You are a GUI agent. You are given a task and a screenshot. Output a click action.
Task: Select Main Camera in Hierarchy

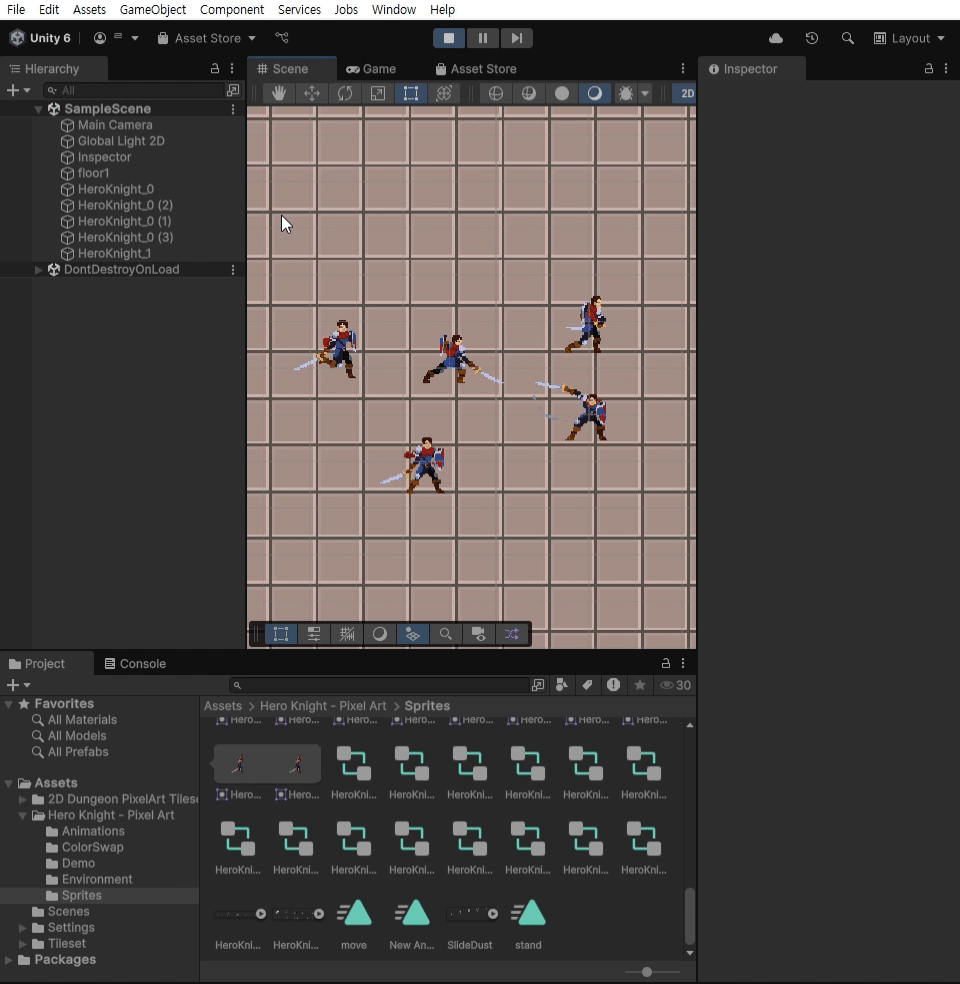pyautogui.click(x=115, y=125)
